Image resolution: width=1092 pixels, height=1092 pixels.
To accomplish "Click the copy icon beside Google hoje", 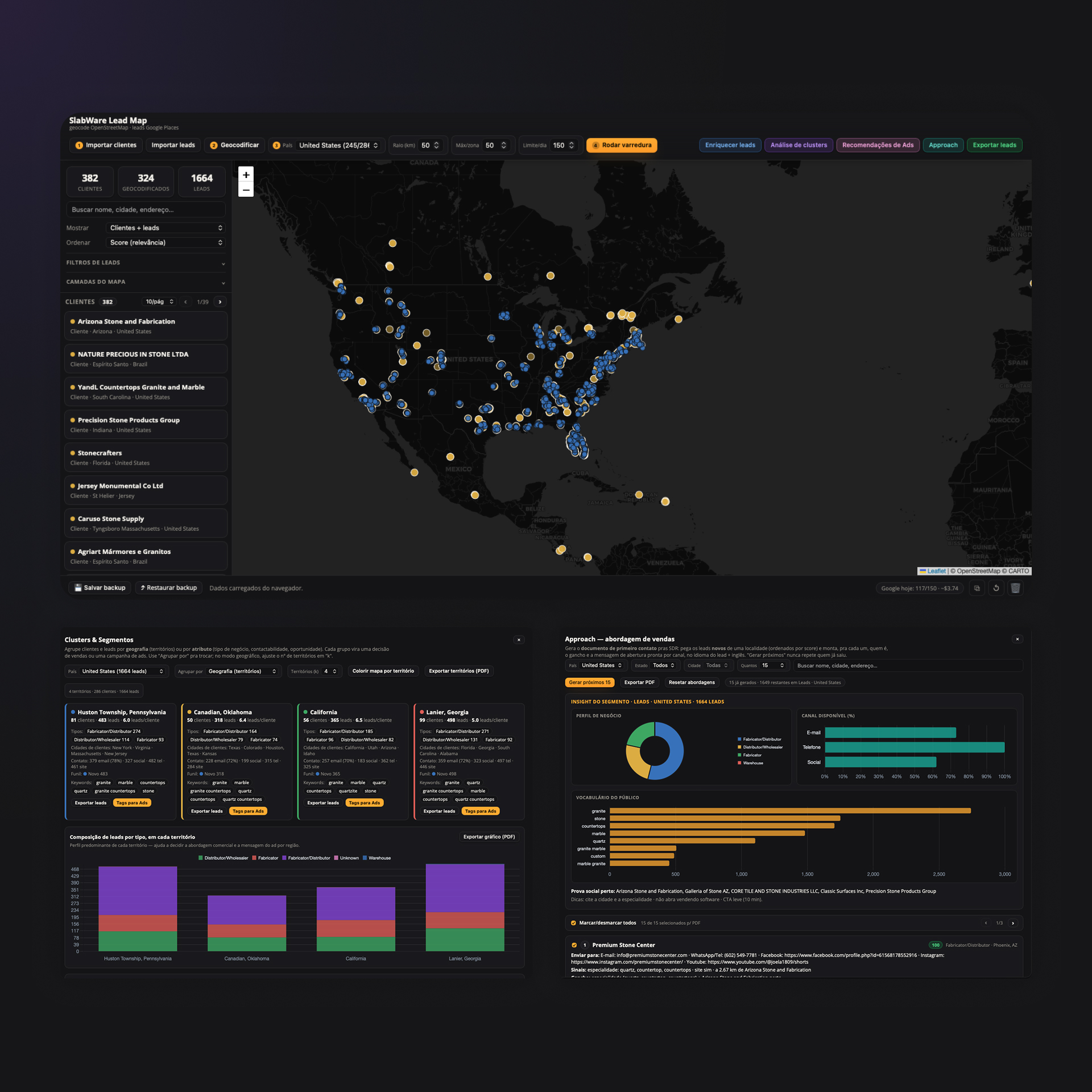I will pos(977,588).
